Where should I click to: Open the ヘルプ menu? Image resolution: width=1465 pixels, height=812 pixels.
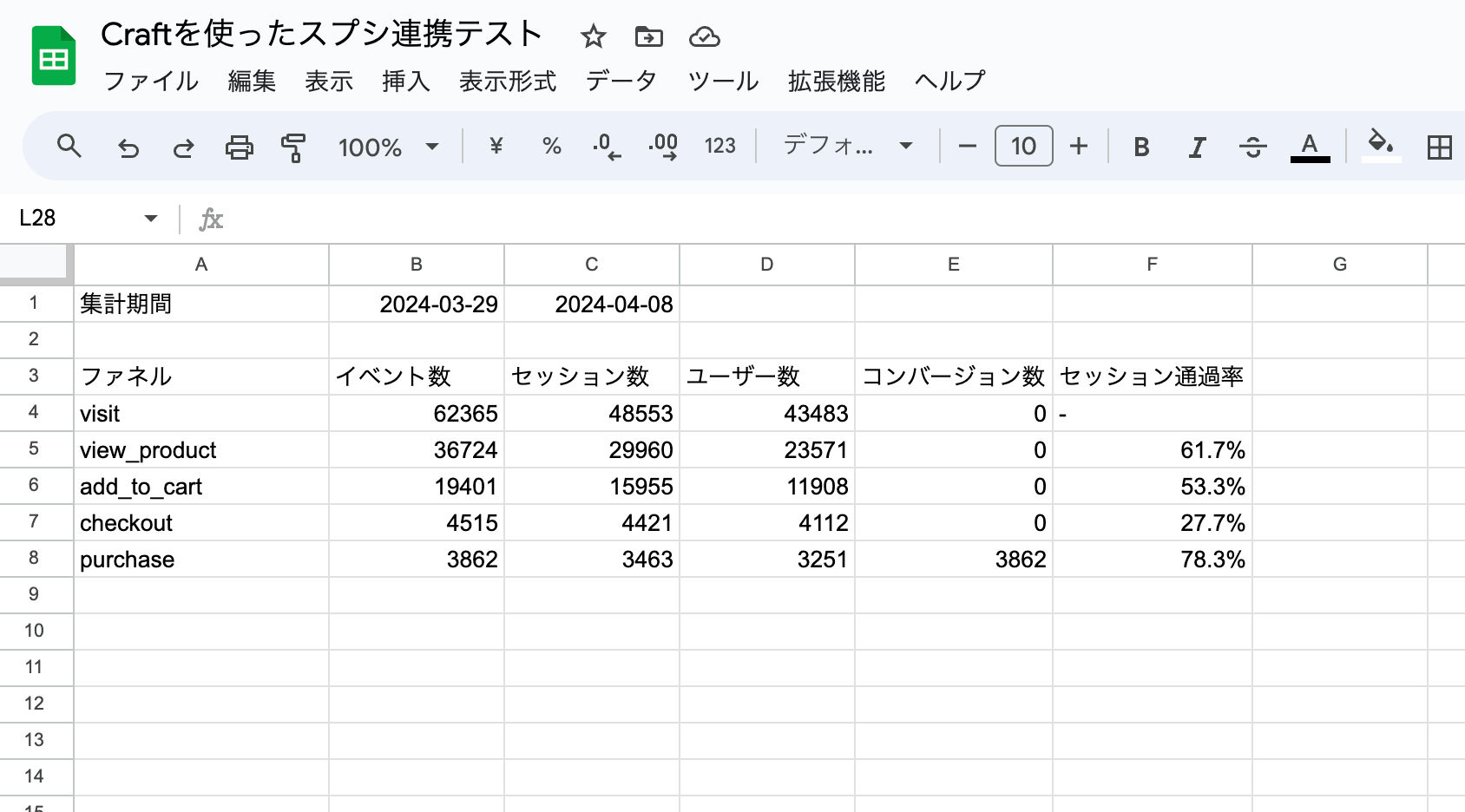pyautogui.click(x=950, y=81)
